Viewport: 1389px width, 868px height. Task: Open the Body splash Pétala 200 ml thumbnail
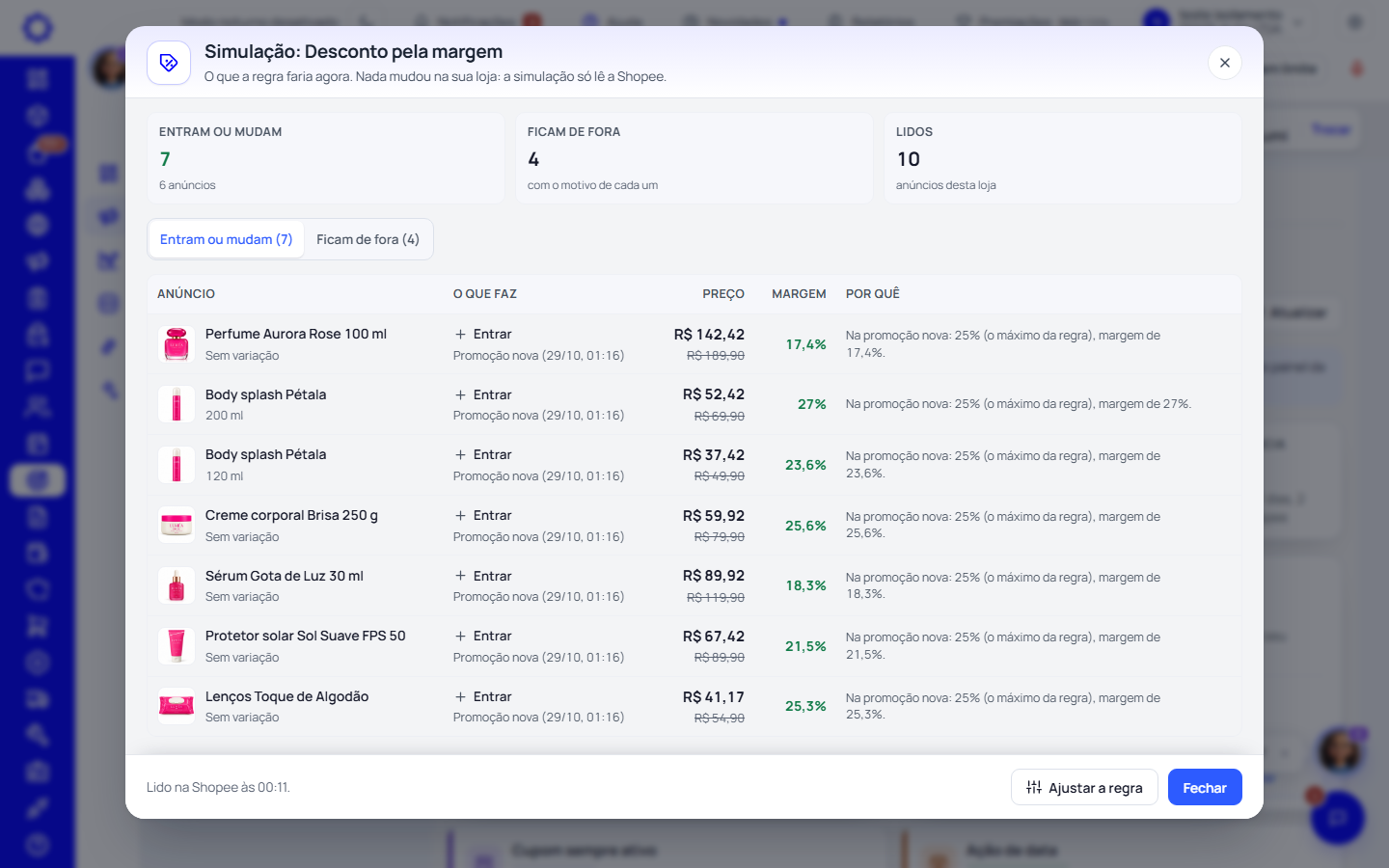177,404
